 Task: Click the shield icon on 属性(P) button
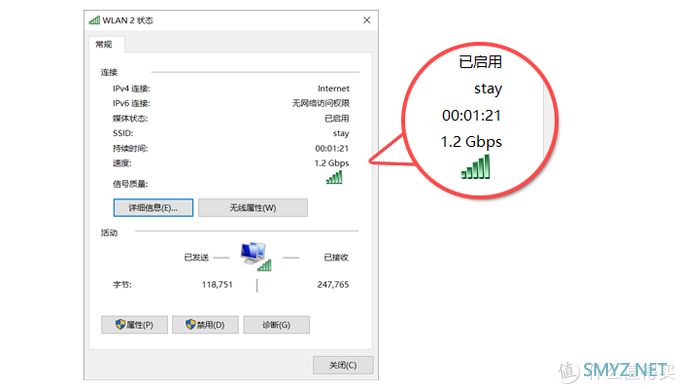point(120,324)
